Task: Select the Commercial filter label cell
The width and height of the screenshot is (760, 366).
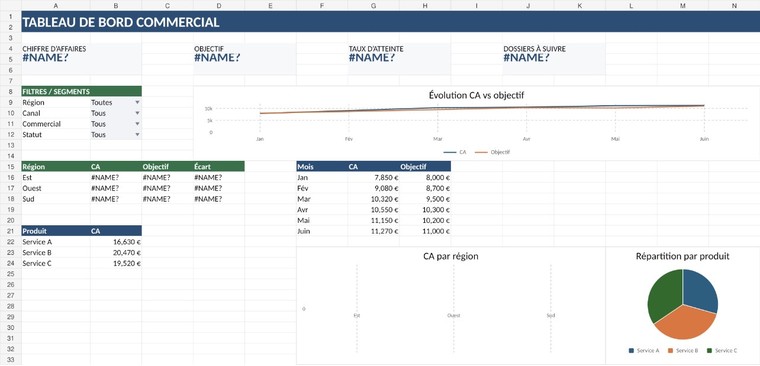Action: pyautogui.click(x=56, y=124)
